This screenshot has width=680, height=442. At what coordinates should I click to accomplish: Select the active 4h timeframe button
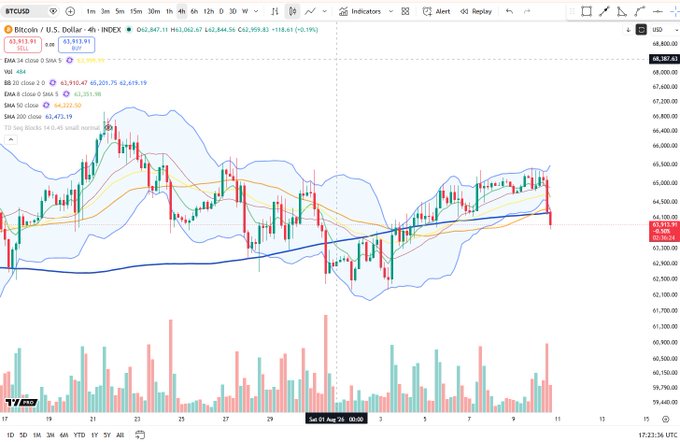182,11
